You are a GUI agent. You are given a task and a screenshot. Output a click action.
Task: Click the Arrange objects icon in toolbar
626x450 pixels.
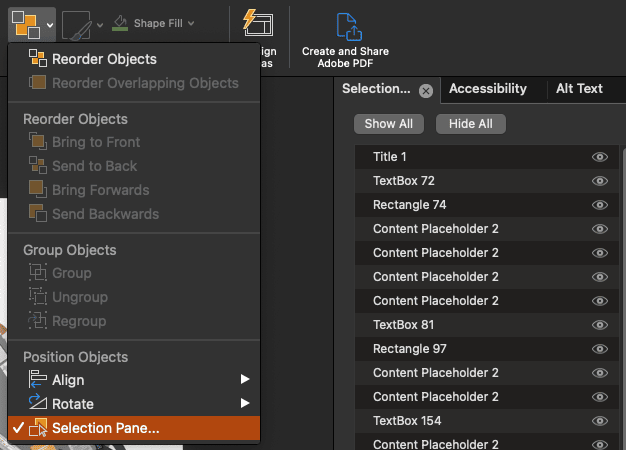[x=26, y=25]
